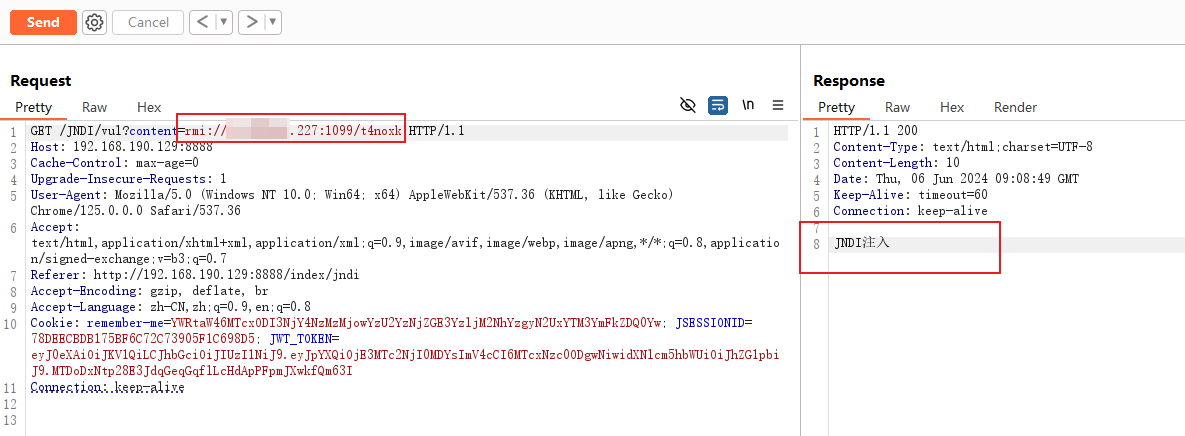Click the Accept-Encoding: gzip, deflate, br line
The image size is (1185, 436).
(x=149, y=291)
